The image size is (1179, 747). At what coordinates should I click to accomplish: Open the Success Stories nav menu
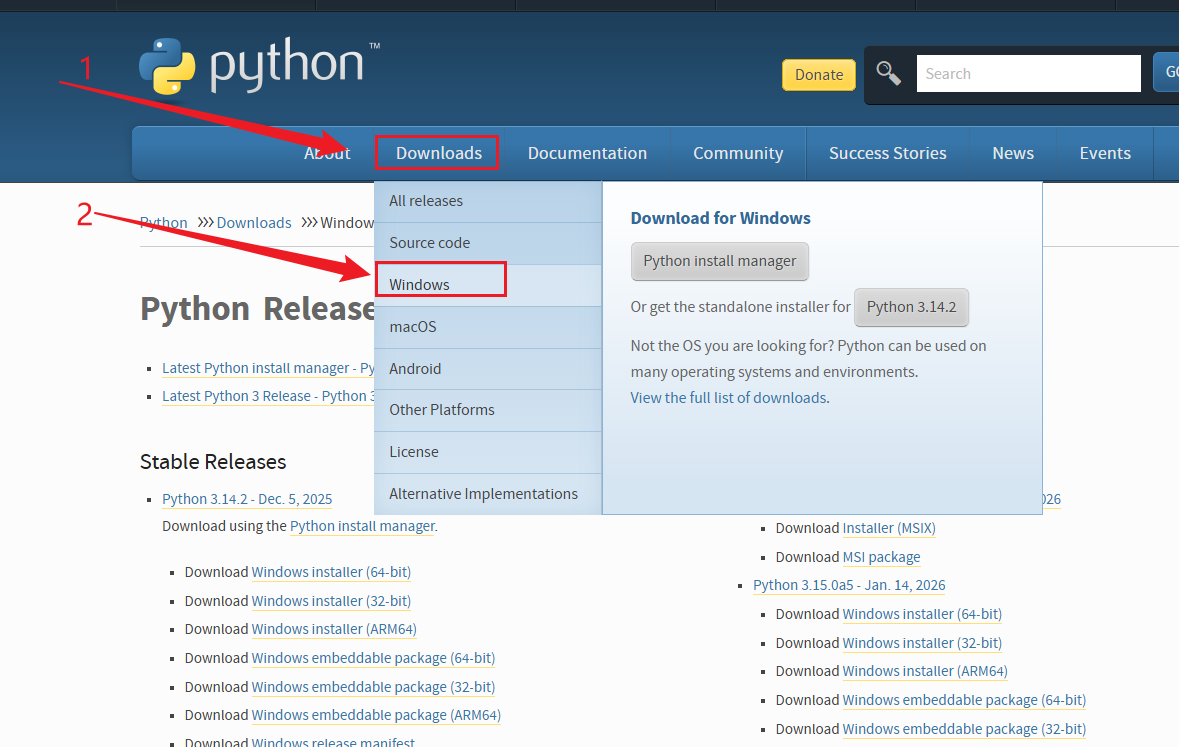pos(887,153)
